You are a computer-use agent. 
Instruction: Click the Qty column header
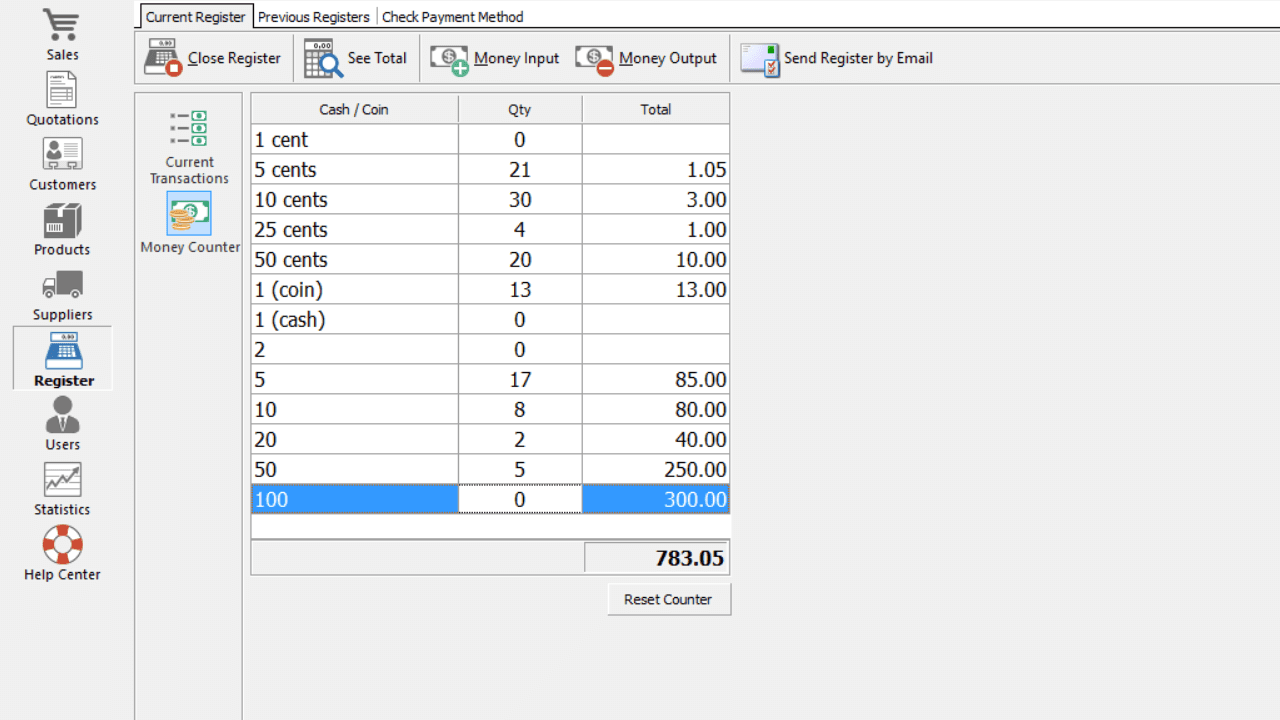tap(520, 109)
